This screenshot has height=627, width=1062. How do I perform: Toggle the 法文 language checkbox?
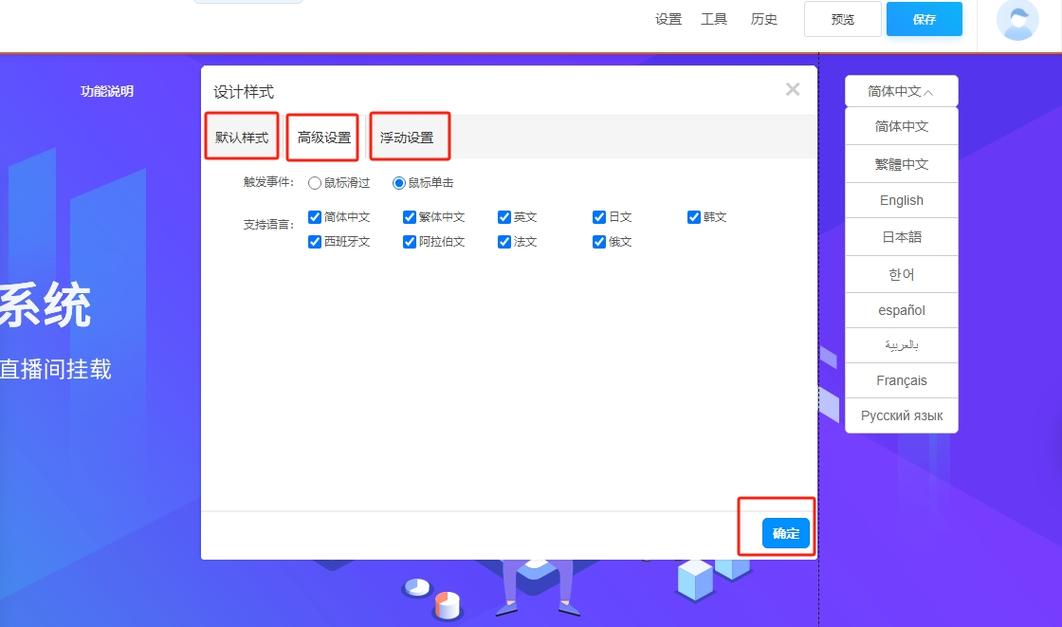(504, 242)
